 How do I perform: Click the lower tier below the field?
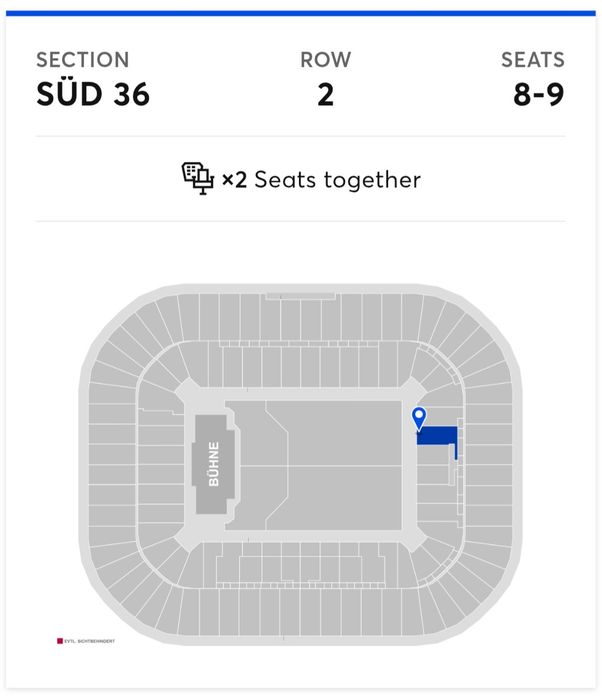pos(301,567)
